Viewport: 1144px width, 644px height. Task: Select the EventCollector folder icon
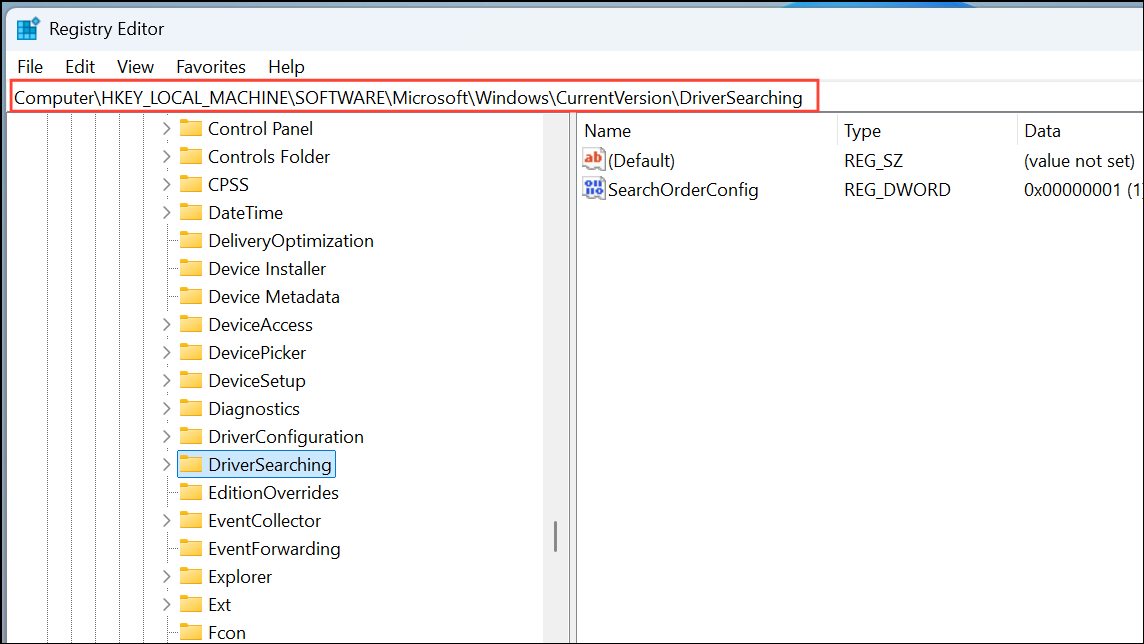pyautogui.click(x=191, y=520)
